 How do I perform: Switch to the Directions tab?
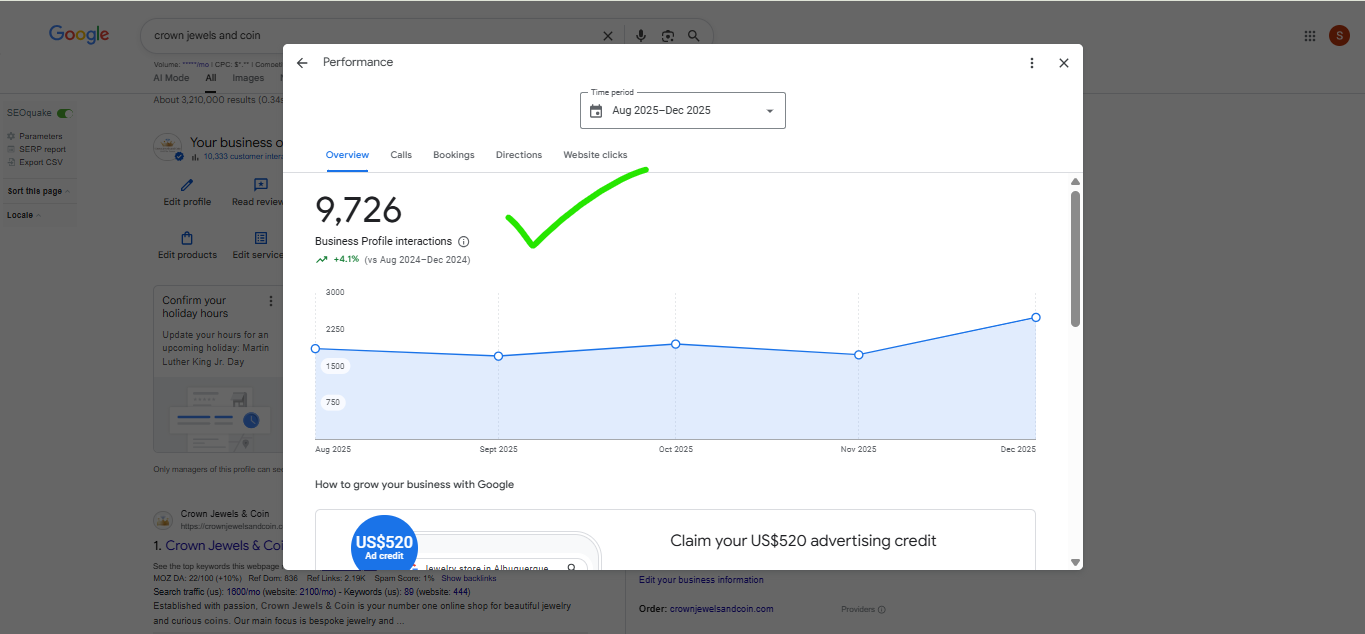click(519, 155)
